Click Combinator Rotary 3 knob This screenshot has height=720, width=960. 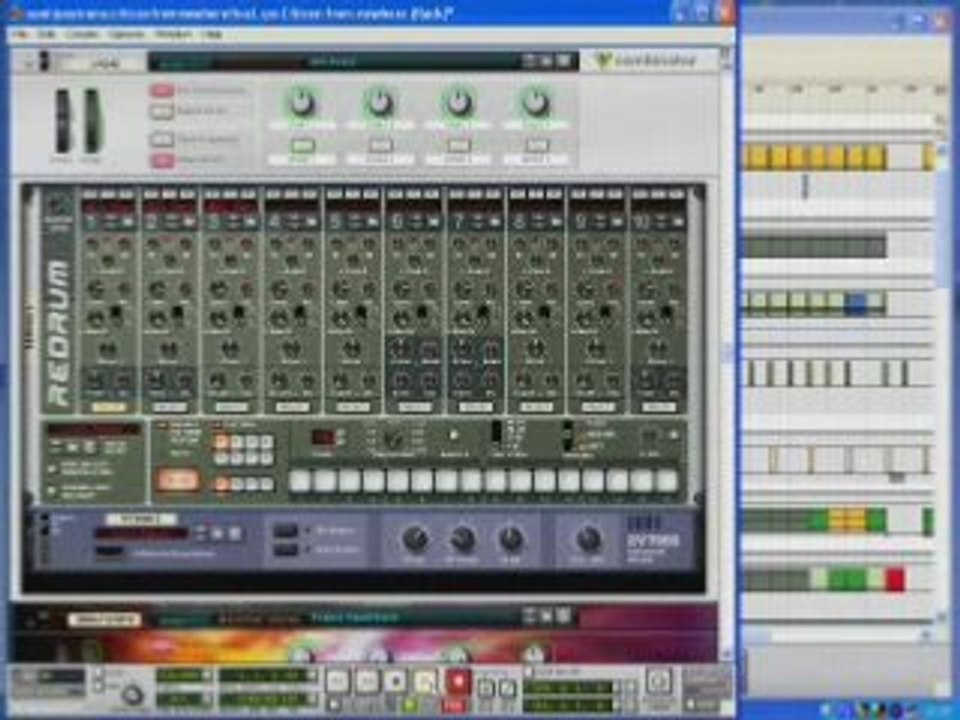pyautogui.click(x=458, y=103)
